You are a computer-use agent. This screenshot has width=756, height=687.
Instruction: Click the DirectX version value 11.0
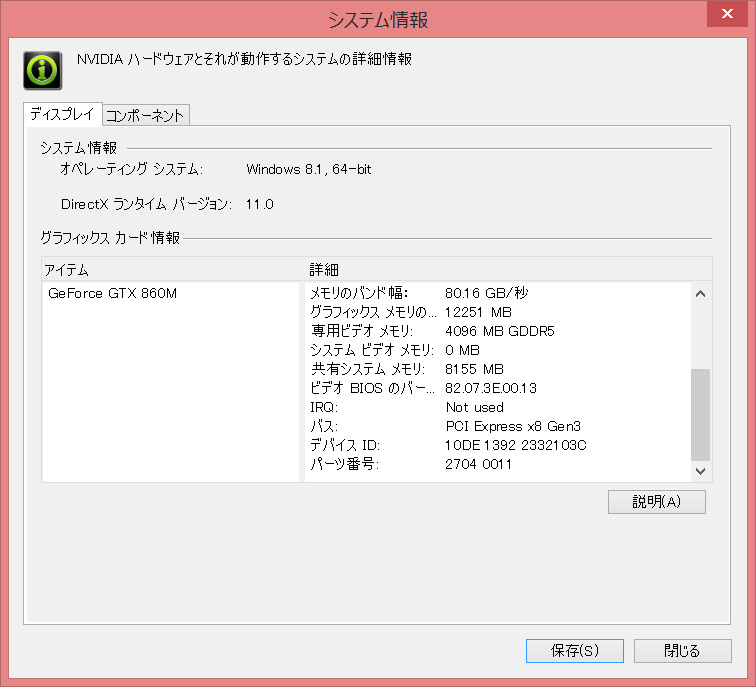259,204
